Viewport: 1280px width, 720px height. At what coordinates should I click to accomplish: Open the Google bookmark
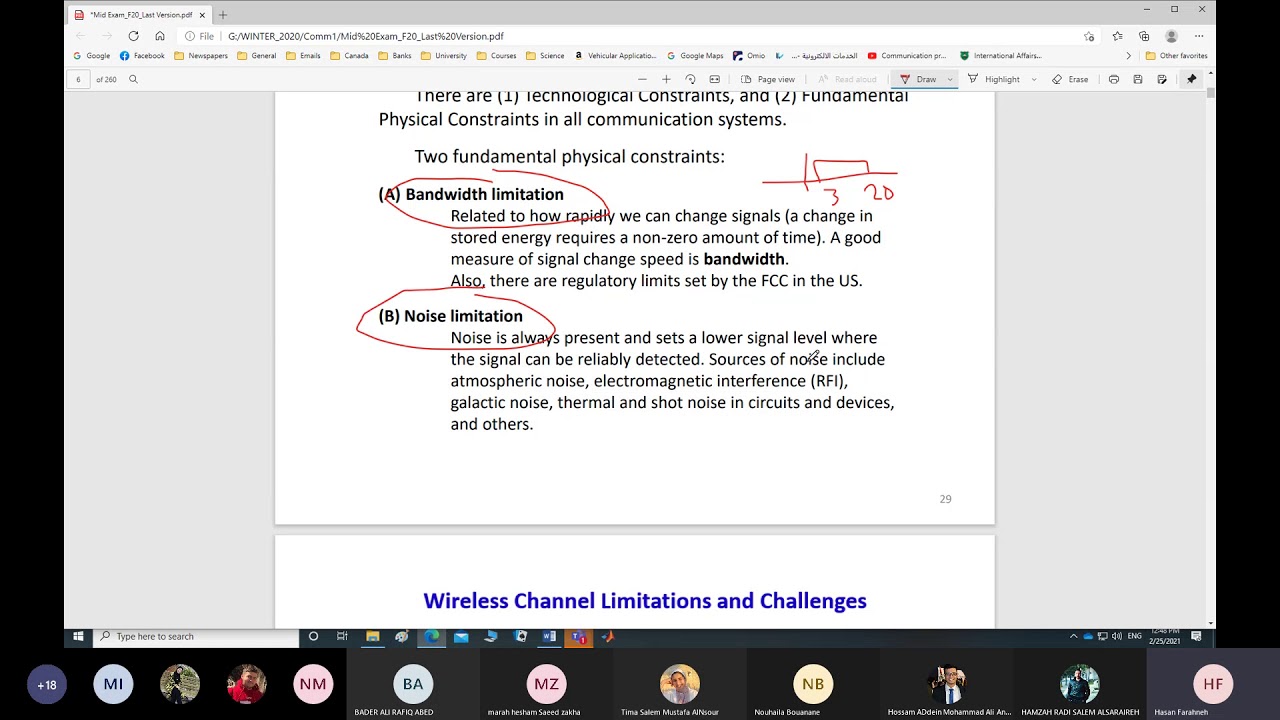(x=92, y=56)
